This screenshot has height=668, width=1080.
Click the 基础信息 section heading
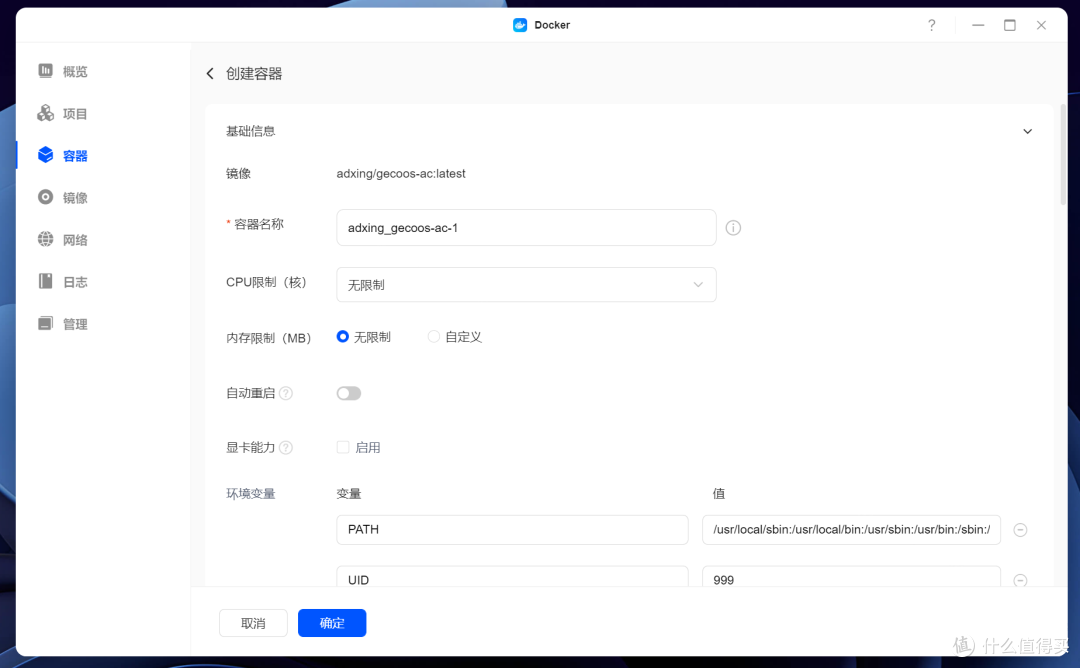point(251,131)
